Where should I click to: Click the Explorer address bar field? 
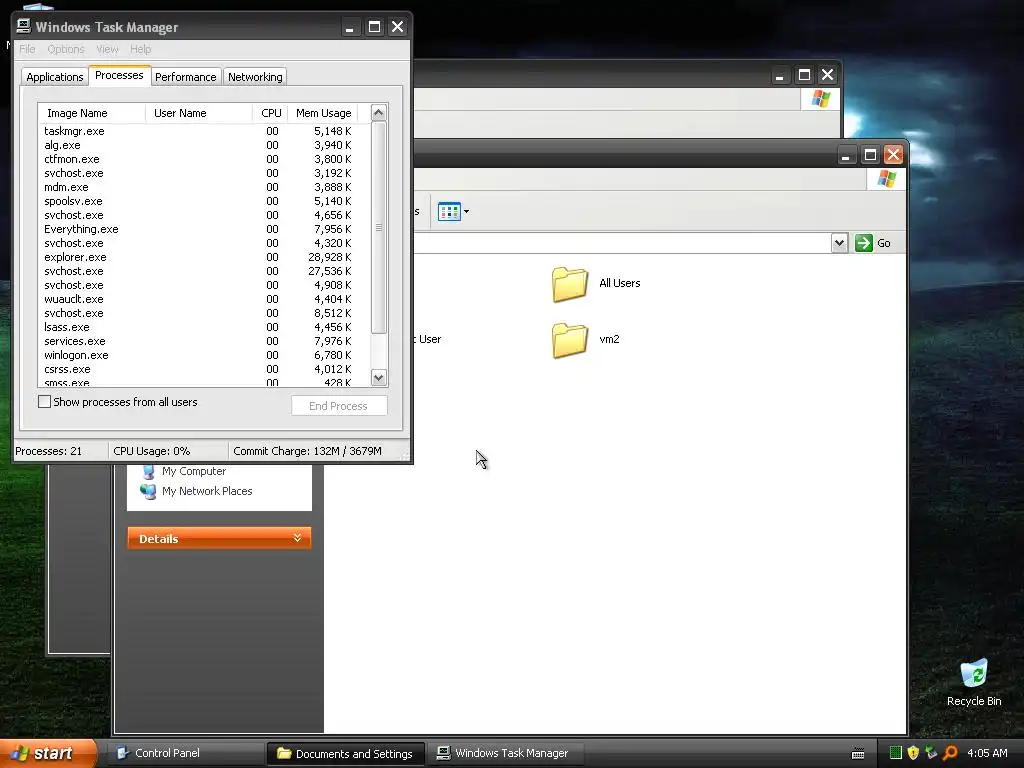click(621, 243)
